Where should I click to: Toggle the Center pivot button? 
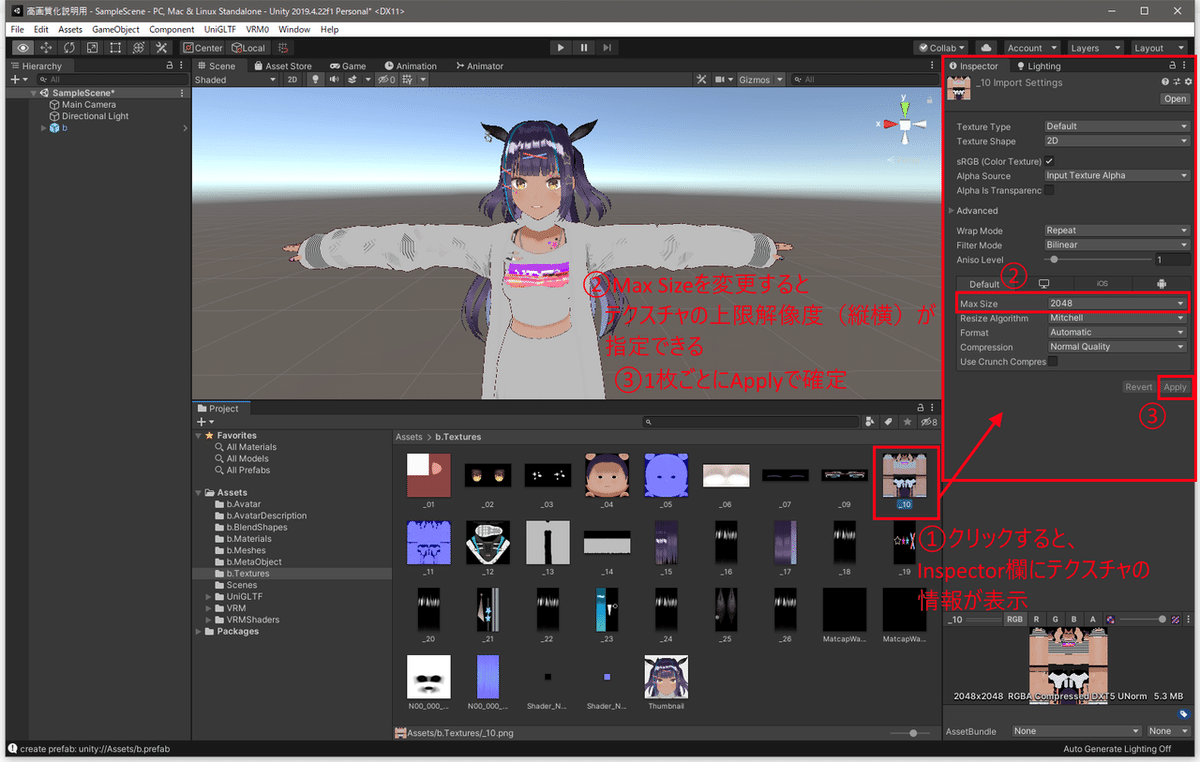(x=204, y=47)
